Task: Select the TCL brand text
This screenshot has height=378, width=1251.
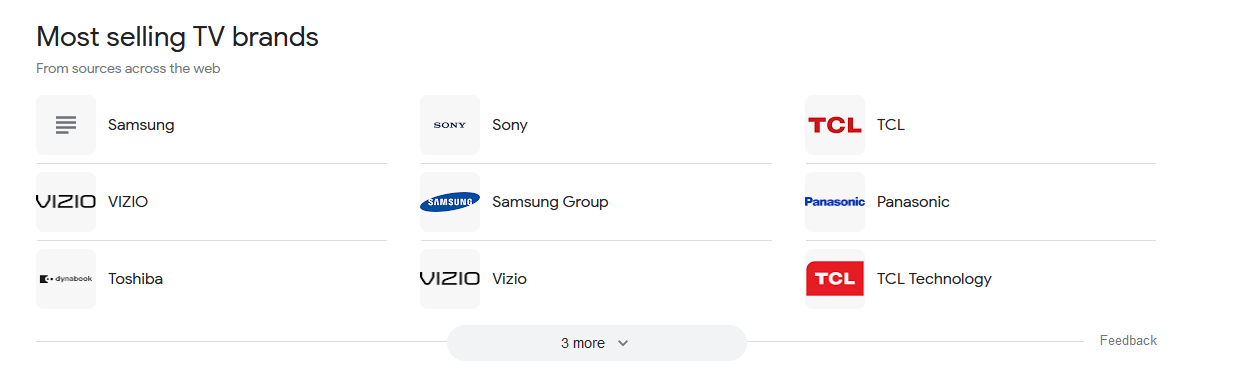Action: pos(891,125)
